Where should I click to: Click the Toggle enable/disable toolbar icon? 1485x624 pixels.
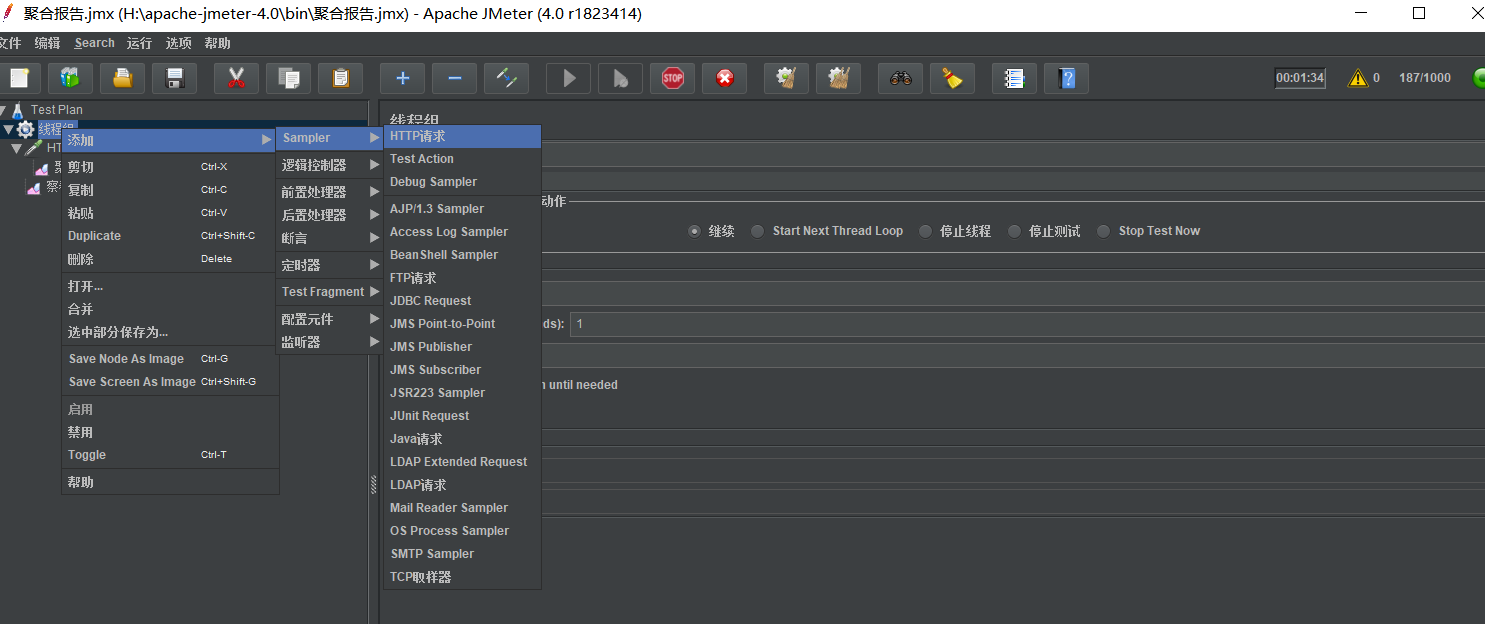coord(506,78)
